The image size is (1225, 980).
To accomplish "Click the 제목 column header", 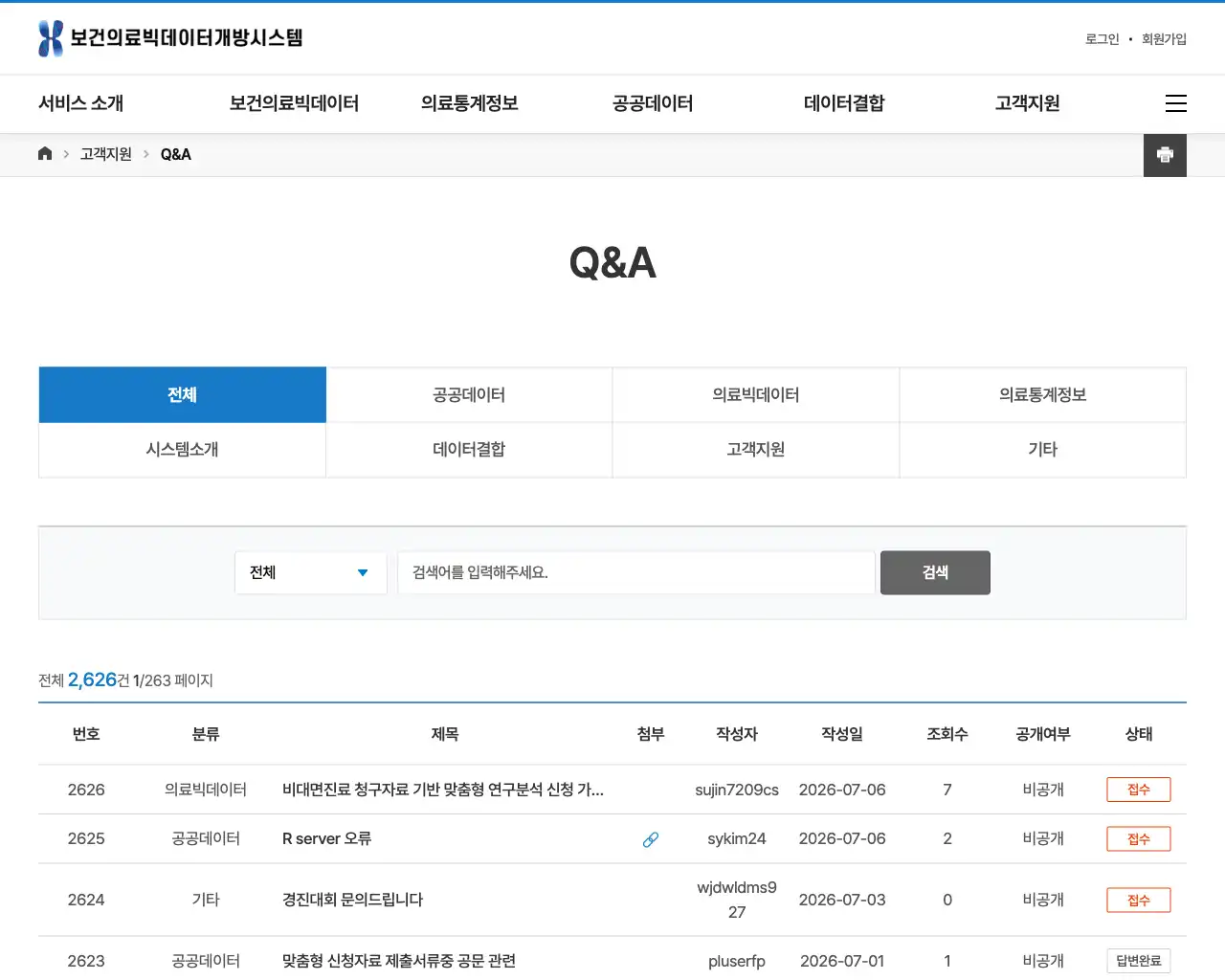I will pyautogui.click(x=445, y=734).
